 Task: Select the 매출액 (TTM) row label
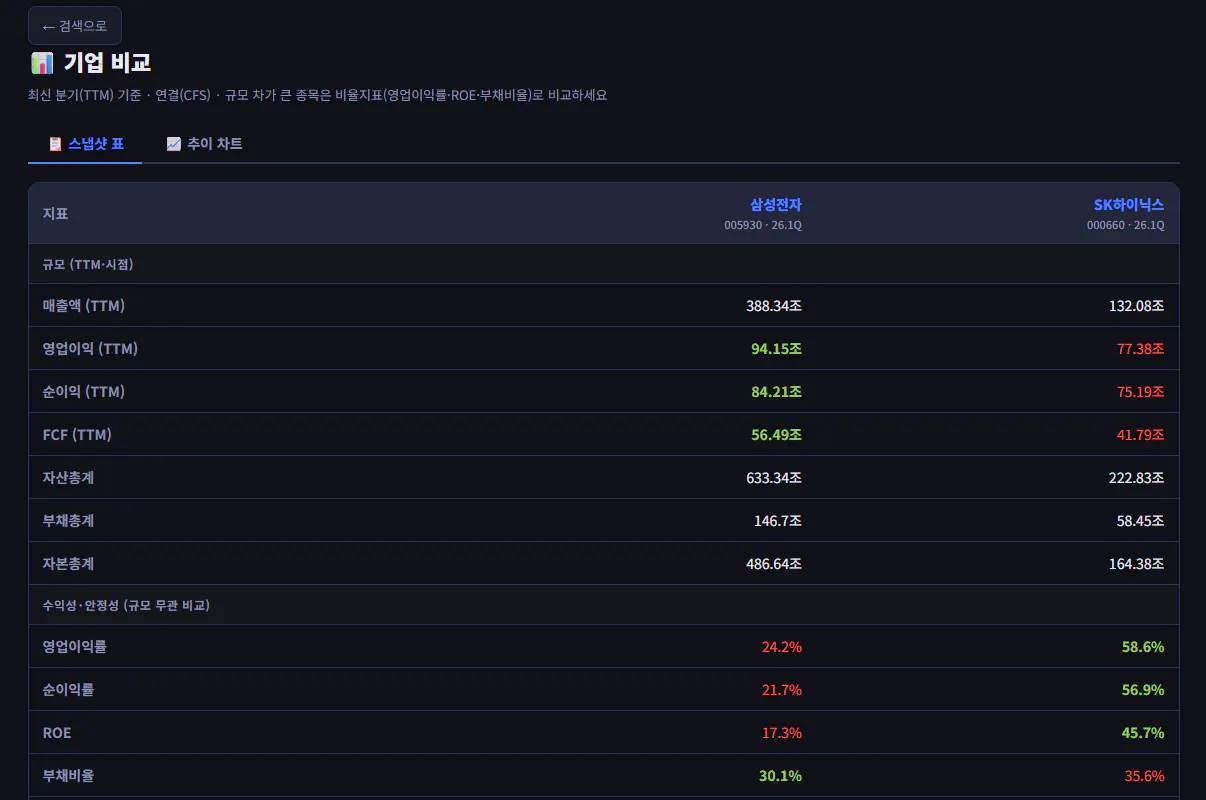pos(84,305)
